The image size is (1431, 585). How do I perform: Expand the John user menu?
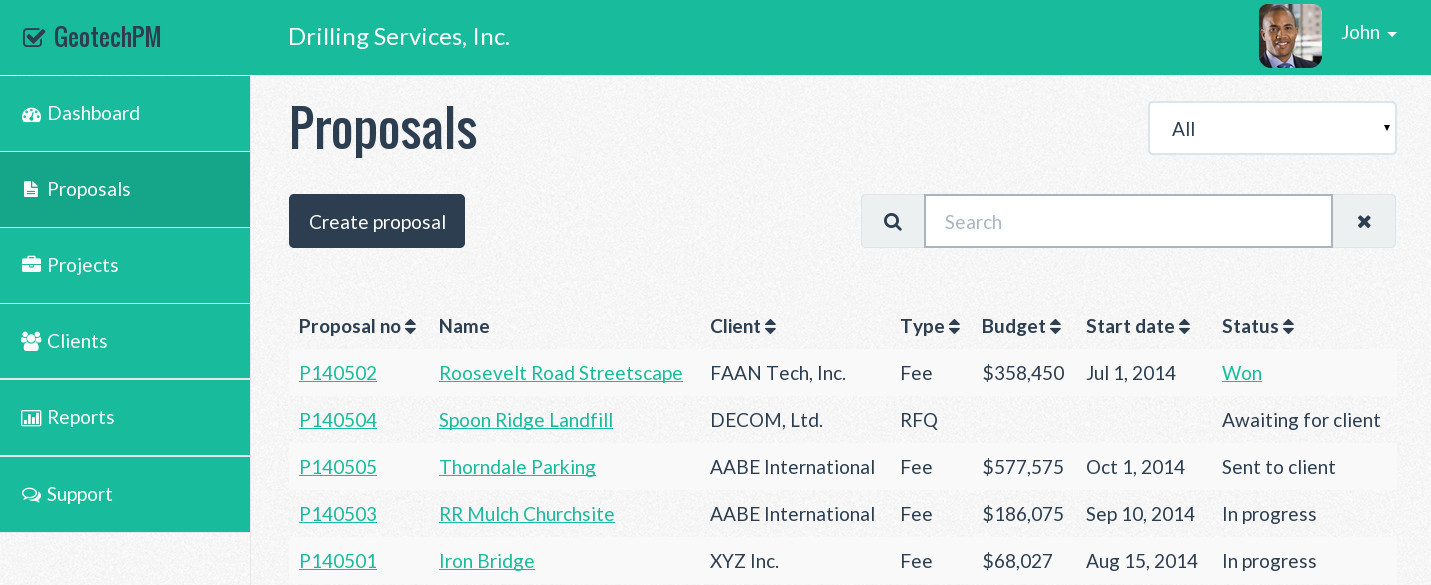coord(1368,33)
